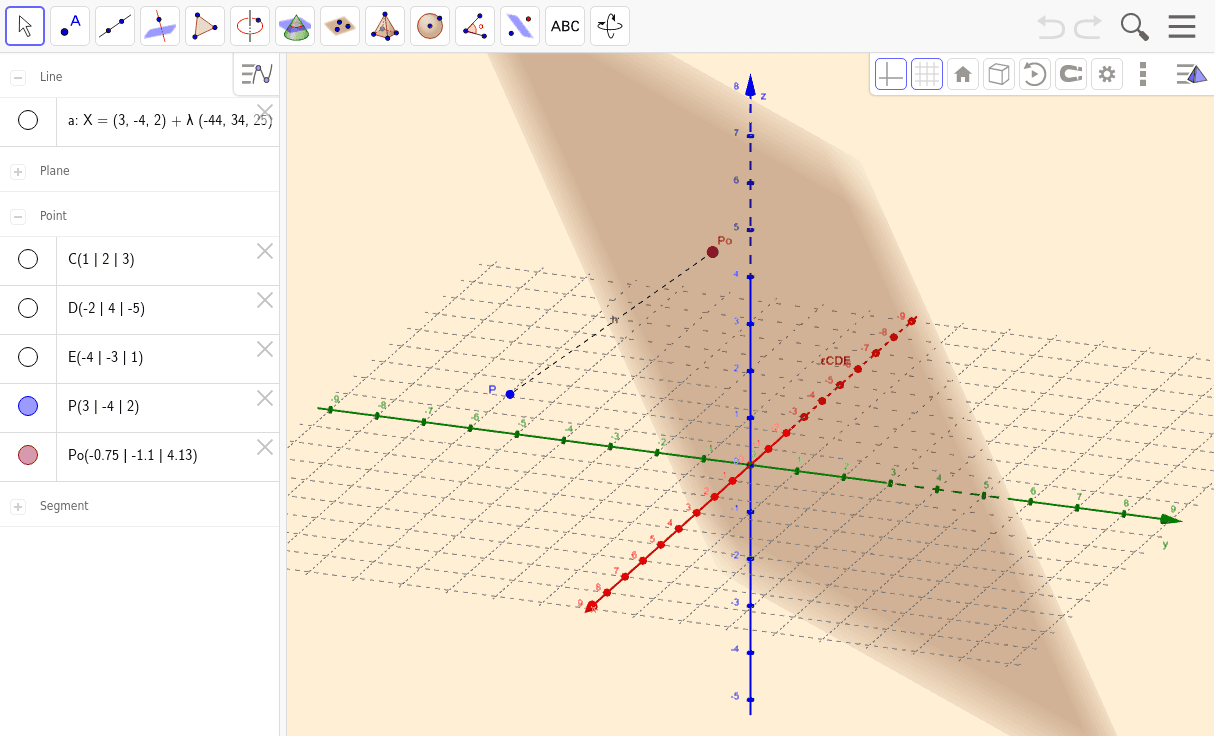1216x738 pixels.
Task: Select the C(1 | 2 | 3) entry
Action: pyautogui.click(x=101, y=259)
